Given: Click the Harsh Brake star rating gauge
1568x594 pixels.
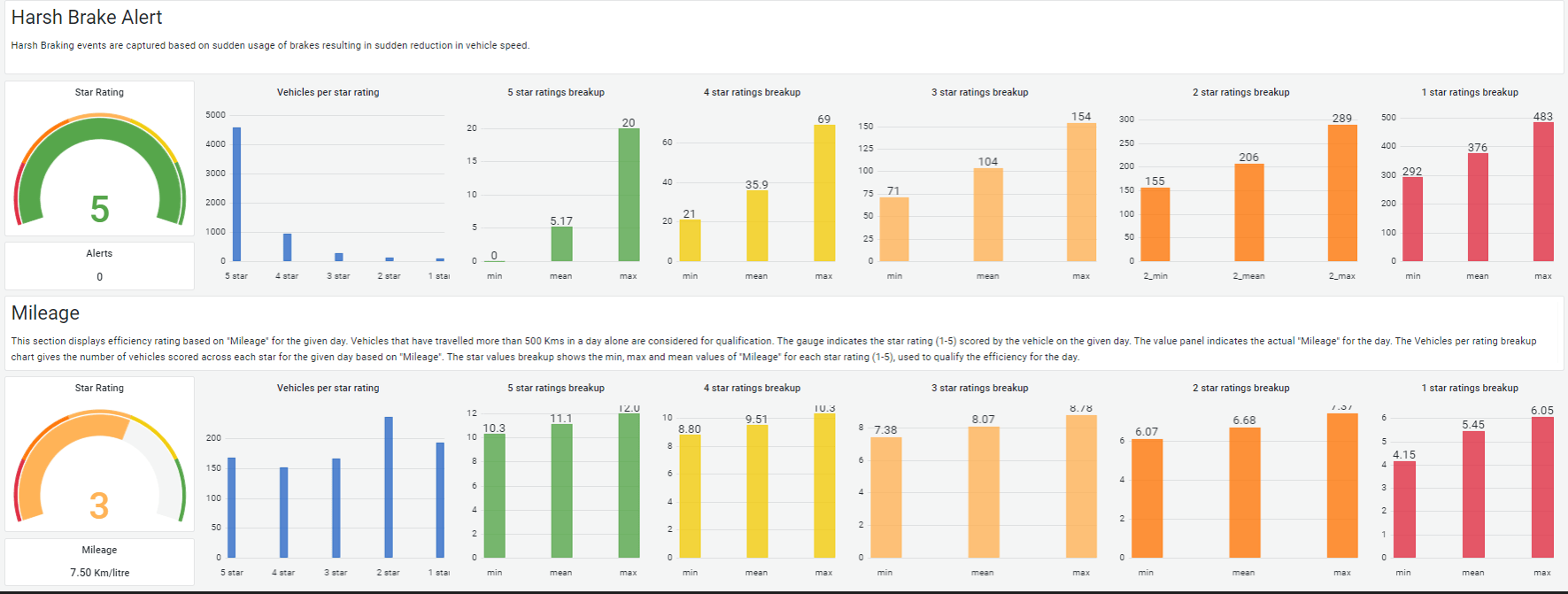Looking at the screenshot, I should tap(99, 169).
